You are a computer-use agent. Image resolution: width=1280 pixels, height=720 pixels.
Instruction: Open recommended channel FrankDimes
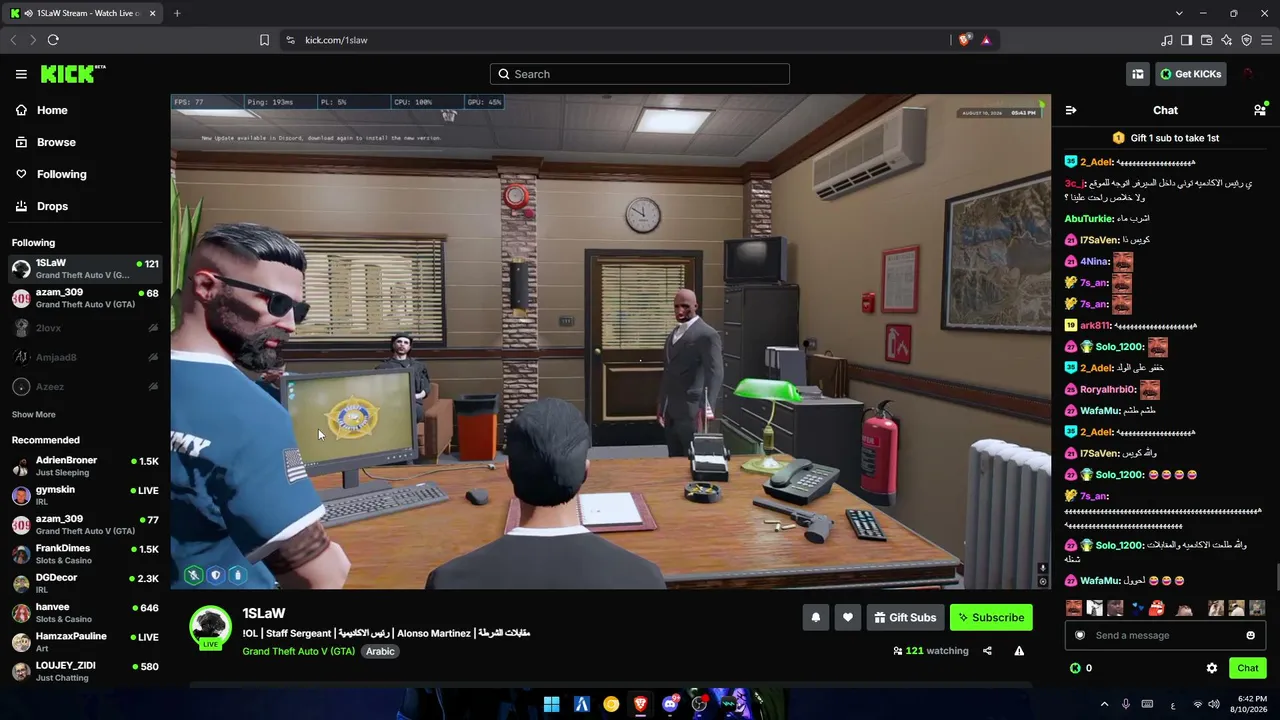[85, 554]
